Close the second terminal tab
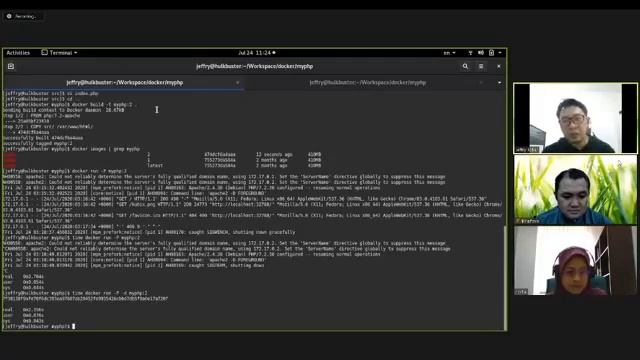The height and width of the screenshot is (360, 640). click(481, 82)
